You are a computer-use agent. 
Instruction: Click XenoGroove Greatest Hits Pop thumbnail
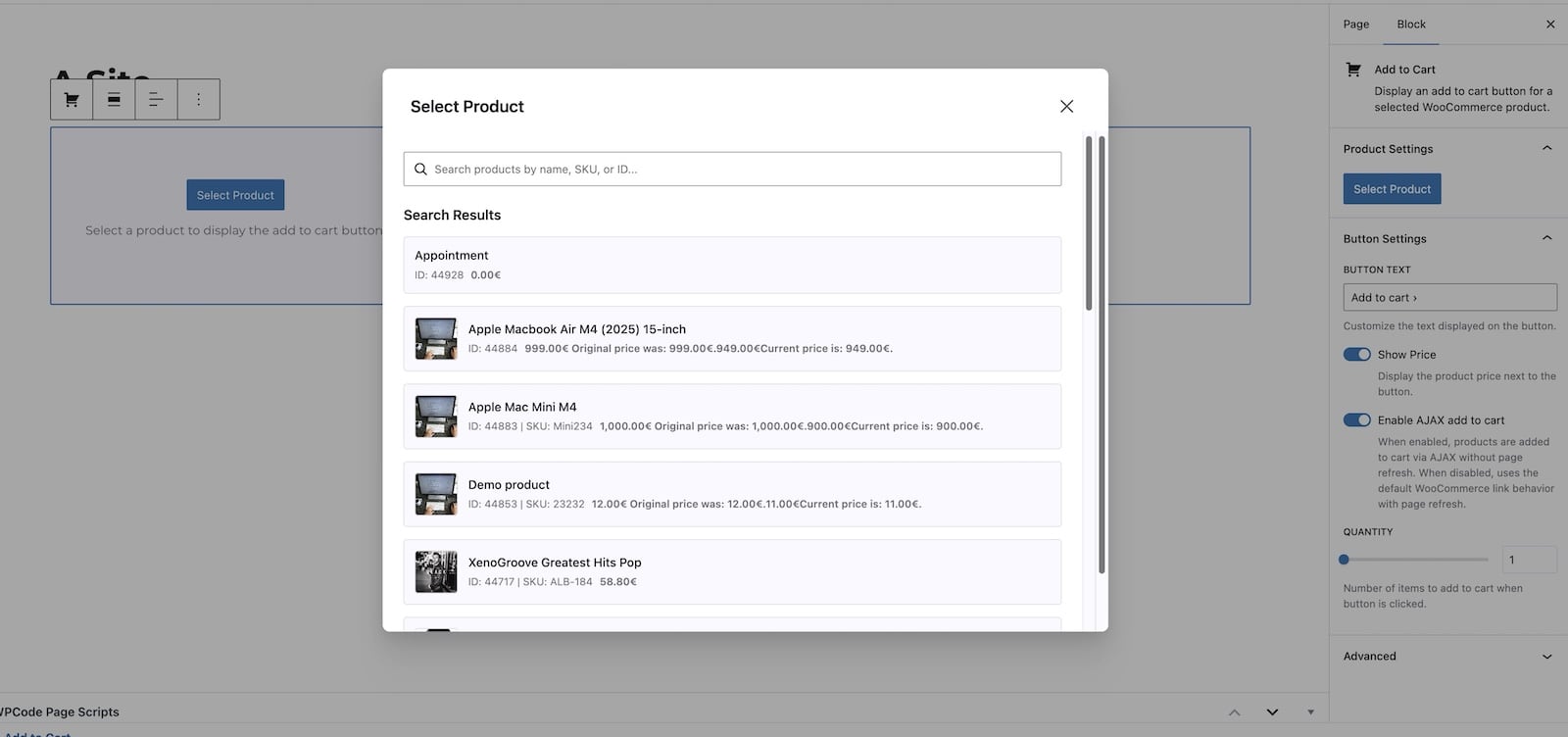(x=436, y=571)
